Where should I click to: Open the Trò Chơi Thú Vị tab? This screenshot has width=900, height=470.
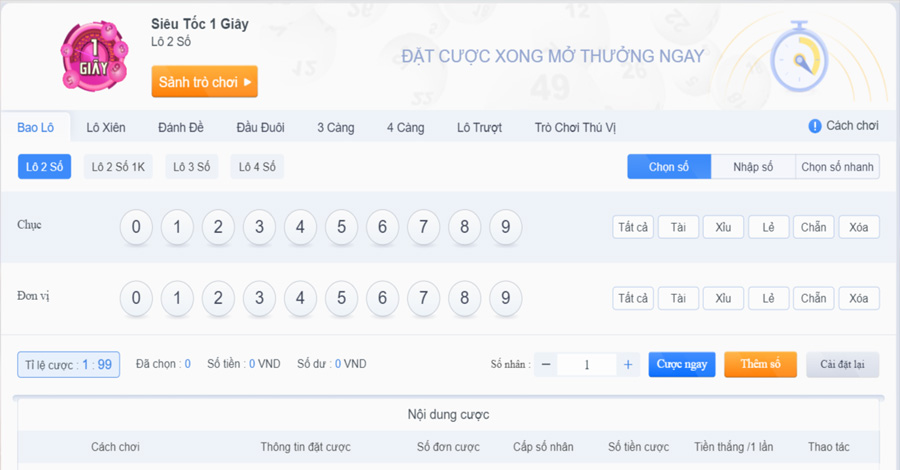(575, 127)
